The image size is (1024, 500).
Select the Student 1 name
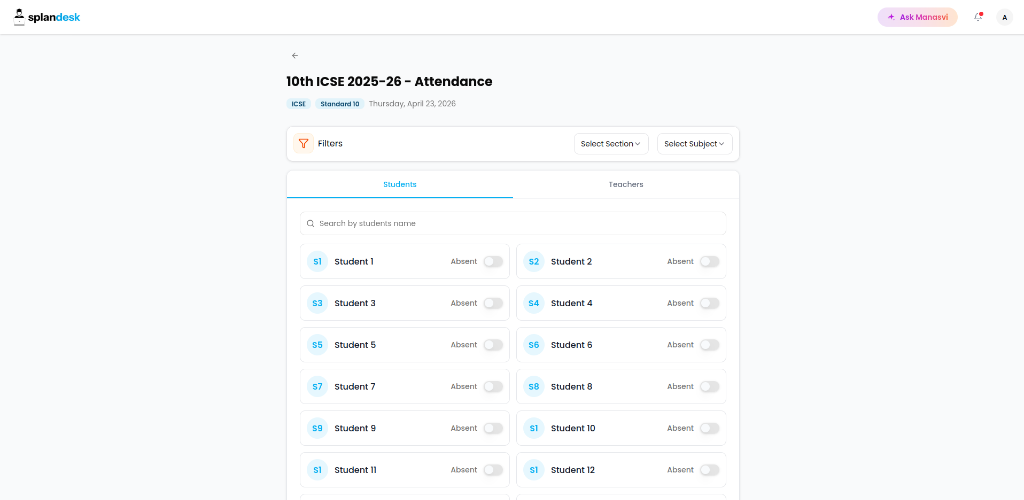point(354,262)
